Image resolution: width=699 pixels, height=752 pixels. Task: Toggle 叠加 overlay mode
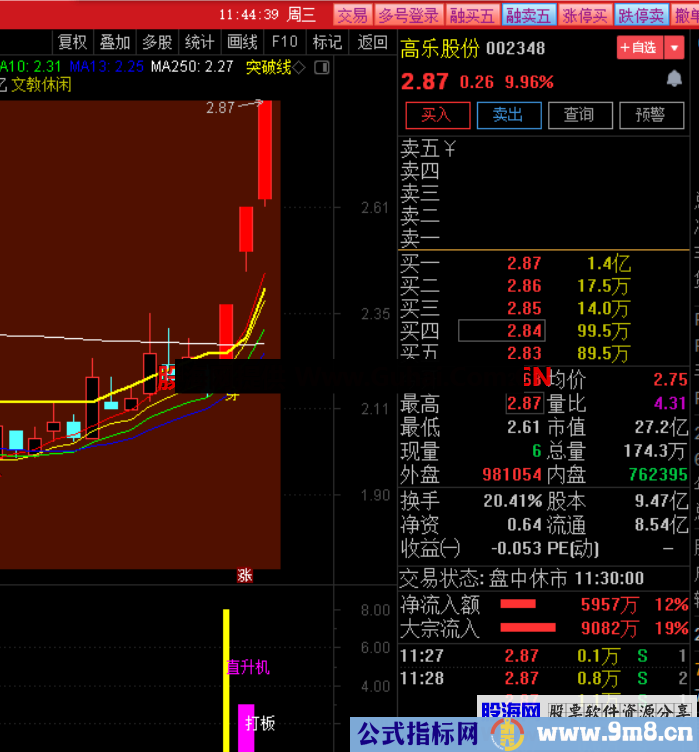click(x=115, y=42)
